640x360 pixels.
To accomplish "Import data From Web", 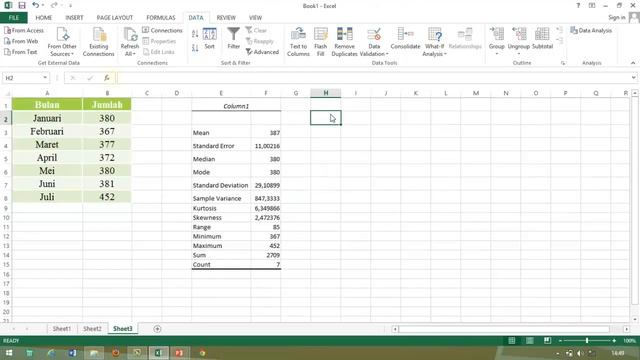I will 21,41.
